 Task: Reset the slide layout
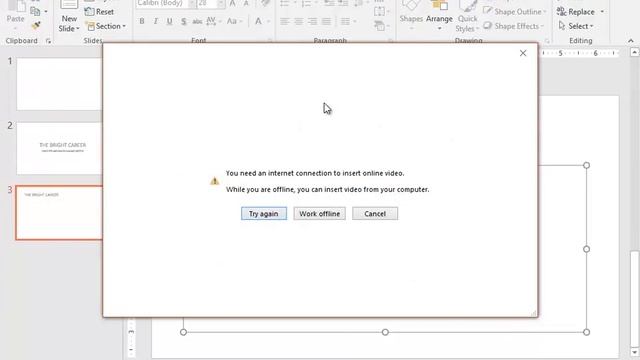point(99,12)
